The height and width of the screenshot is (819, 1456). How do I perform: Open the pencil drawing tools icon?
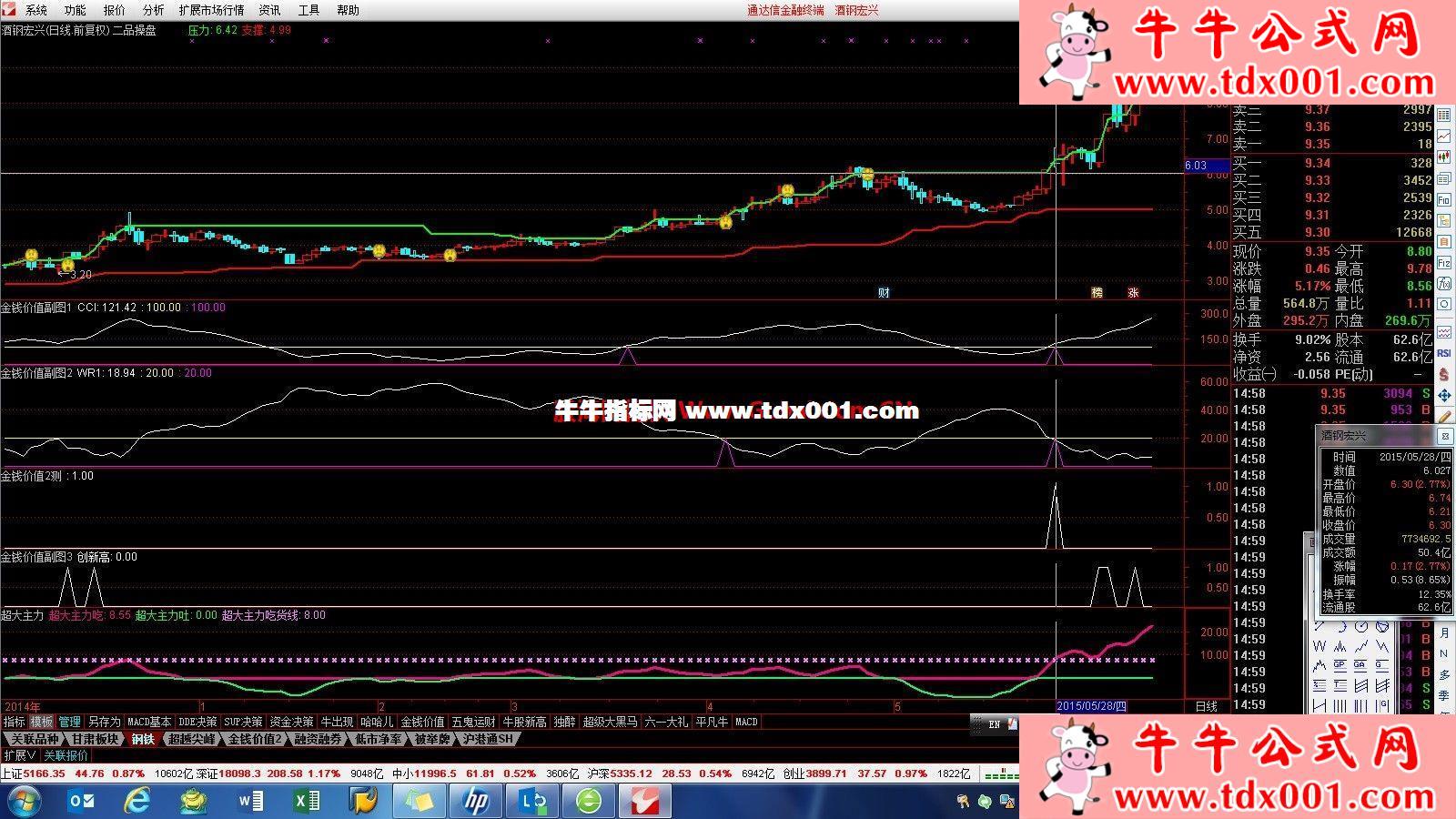[1444, 416]
